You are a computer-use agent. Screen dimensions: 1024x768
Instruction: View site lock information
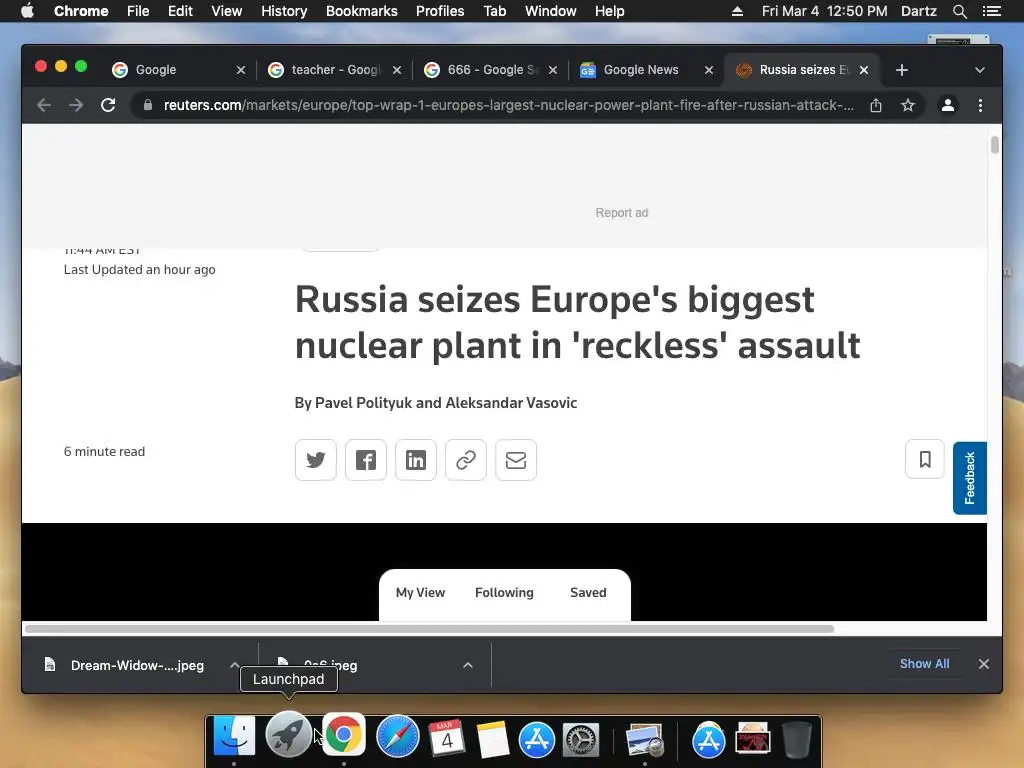click(x=148, y=105)
